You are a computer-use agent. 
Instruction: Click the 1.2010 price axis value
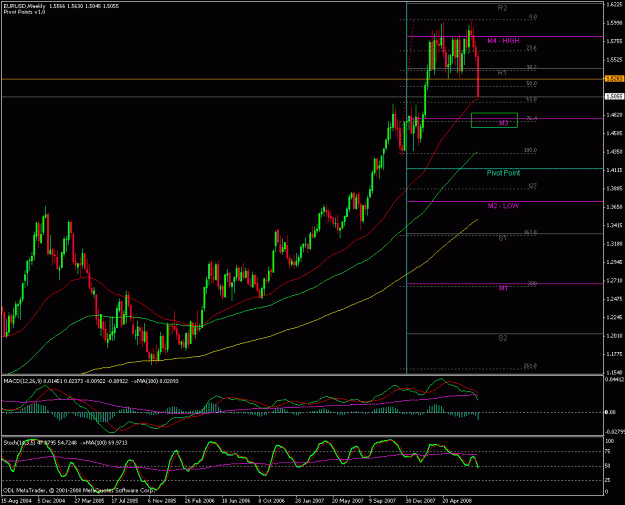click(x=614, y=336)
